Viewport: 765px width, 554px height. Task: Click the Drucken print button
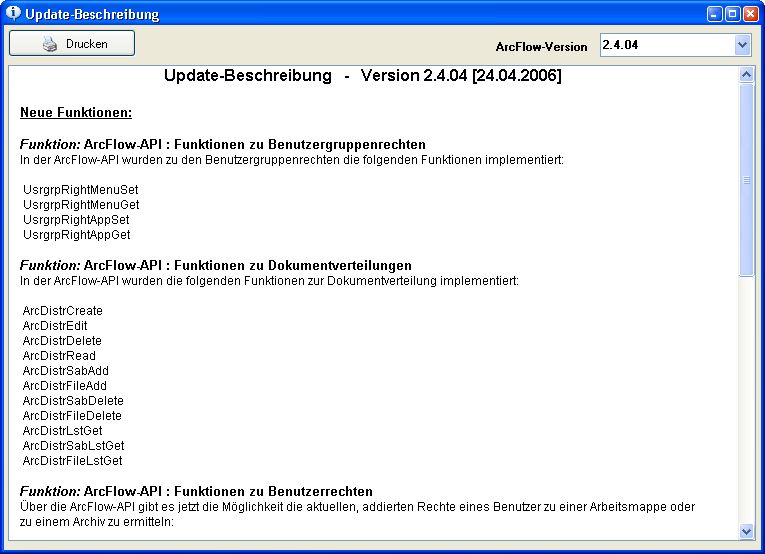(72, 43)
